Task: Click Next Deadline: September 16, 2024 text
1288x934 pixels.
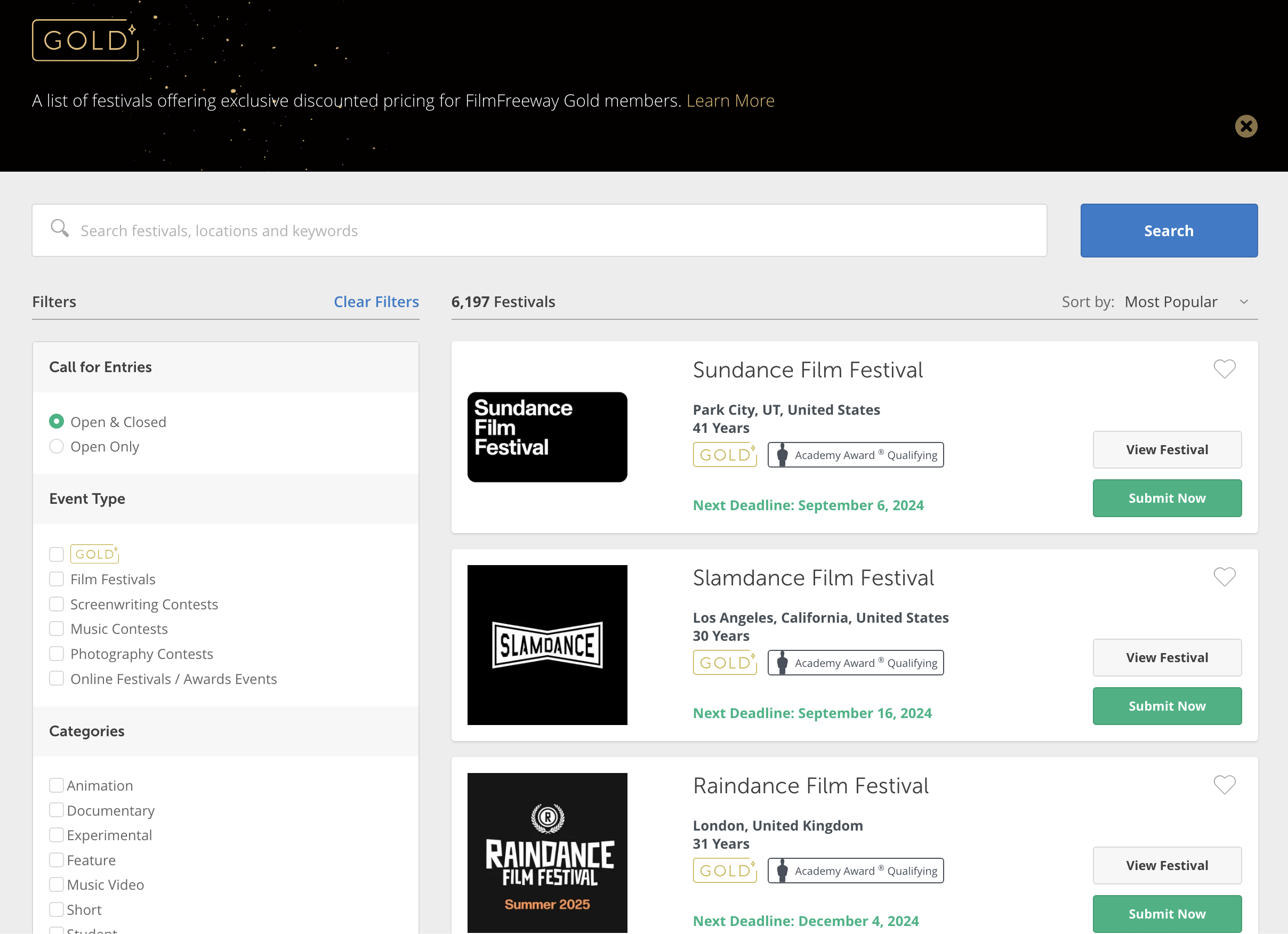Action: 812,713
